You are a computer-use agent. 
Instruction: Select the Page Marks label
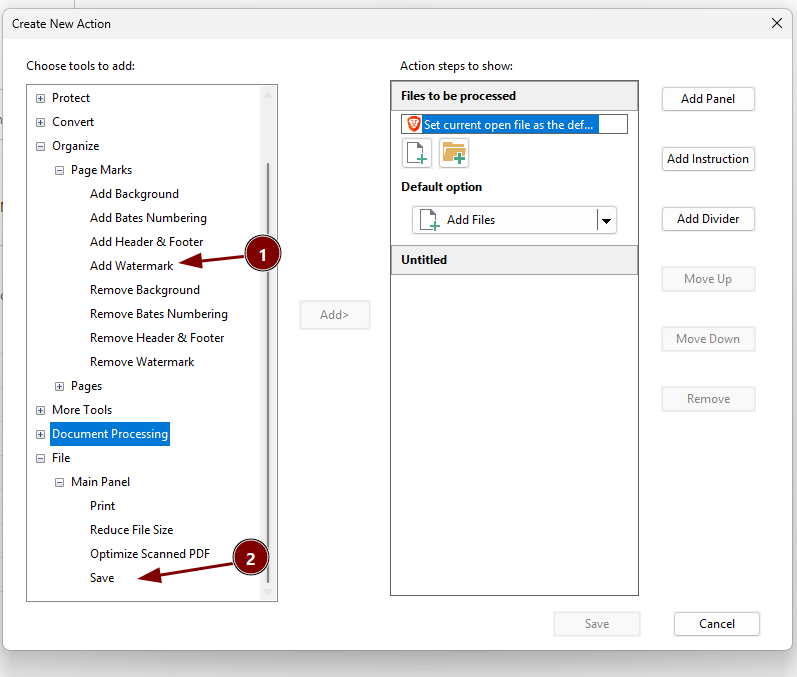point(101,170)
